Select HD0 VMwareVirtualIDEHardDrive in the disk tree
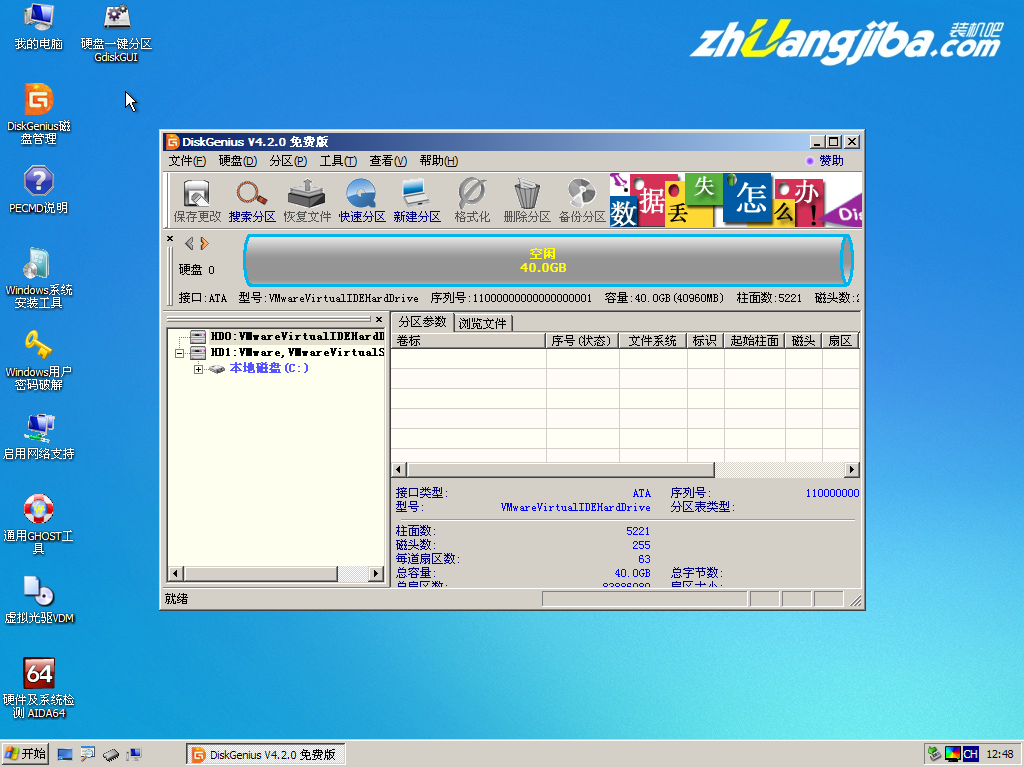 tap(295, 337)
